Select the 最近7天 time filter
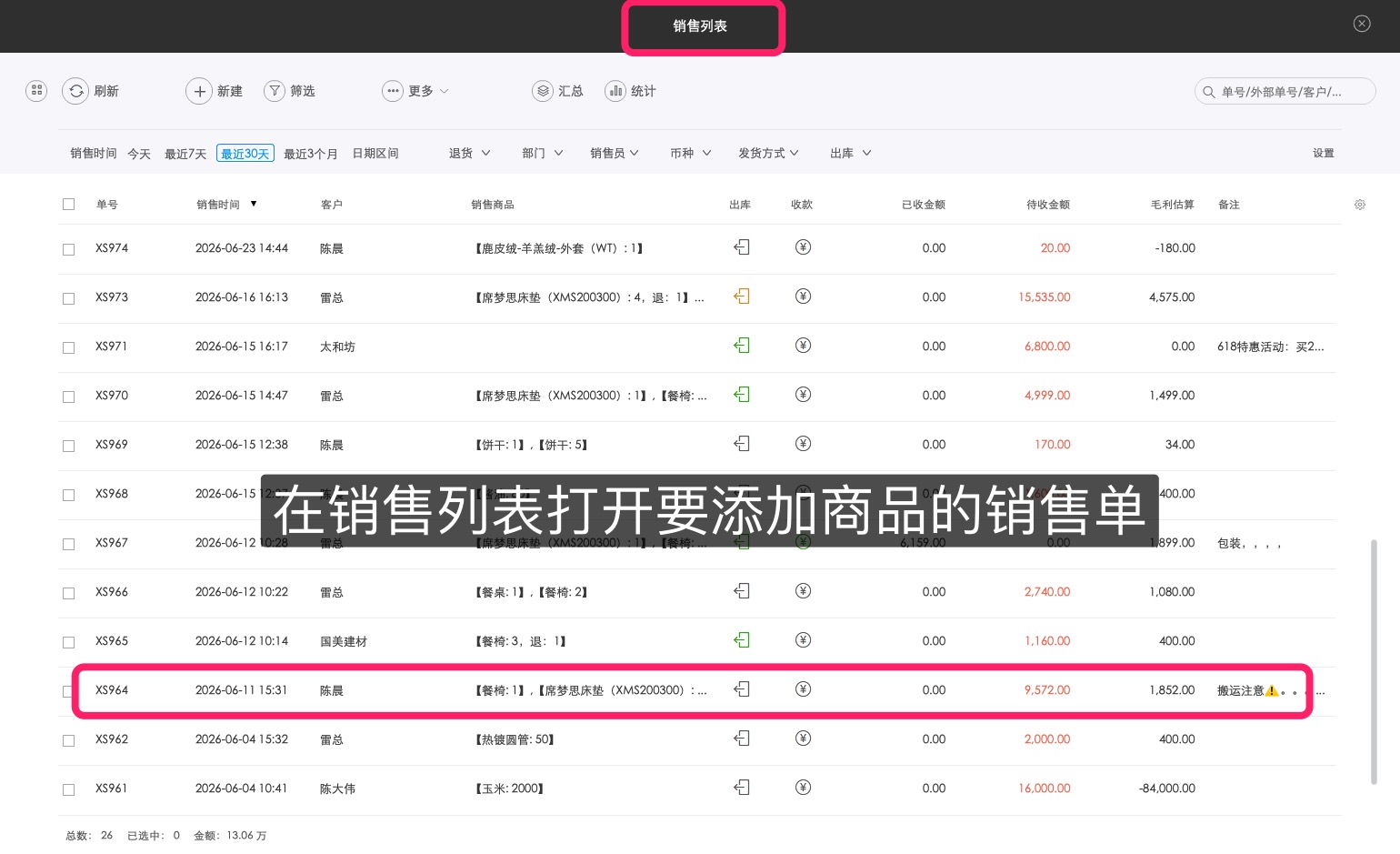Screen dimensions: 1400x854 coord(185,154)
